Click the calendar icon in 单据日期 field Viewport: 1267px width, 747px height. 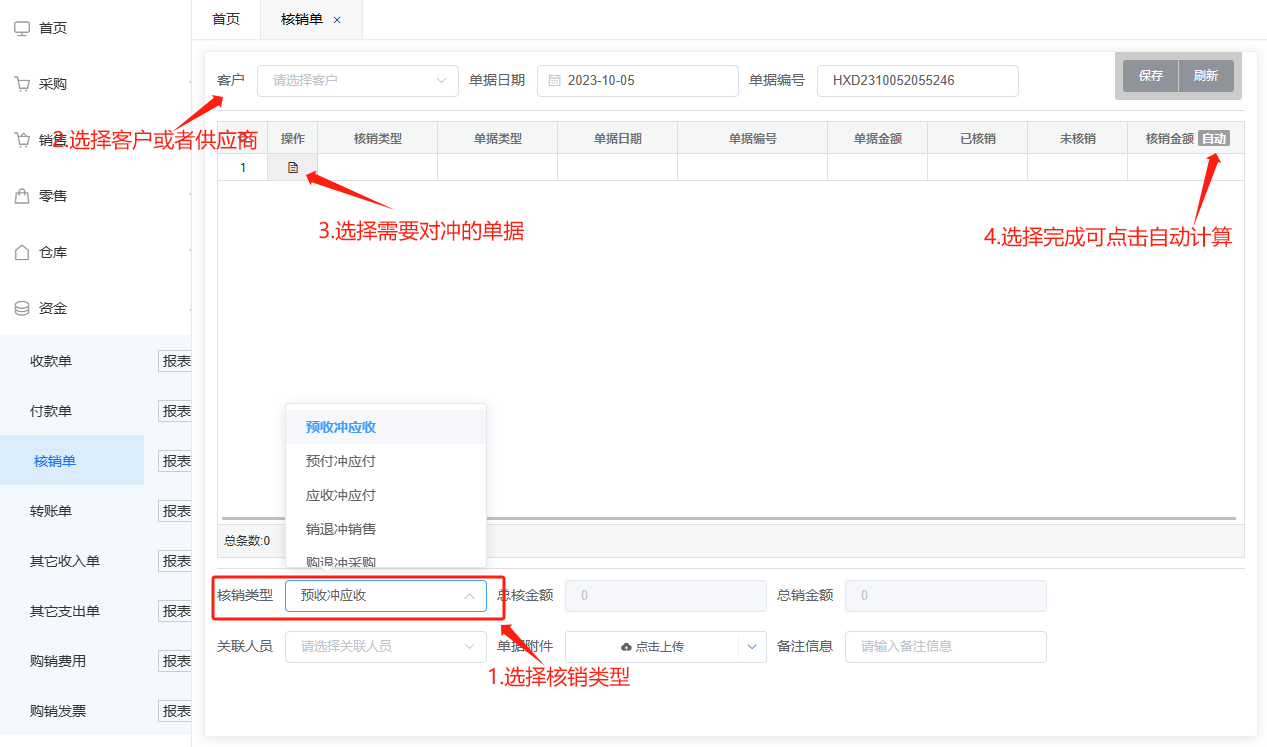(554, 81)
